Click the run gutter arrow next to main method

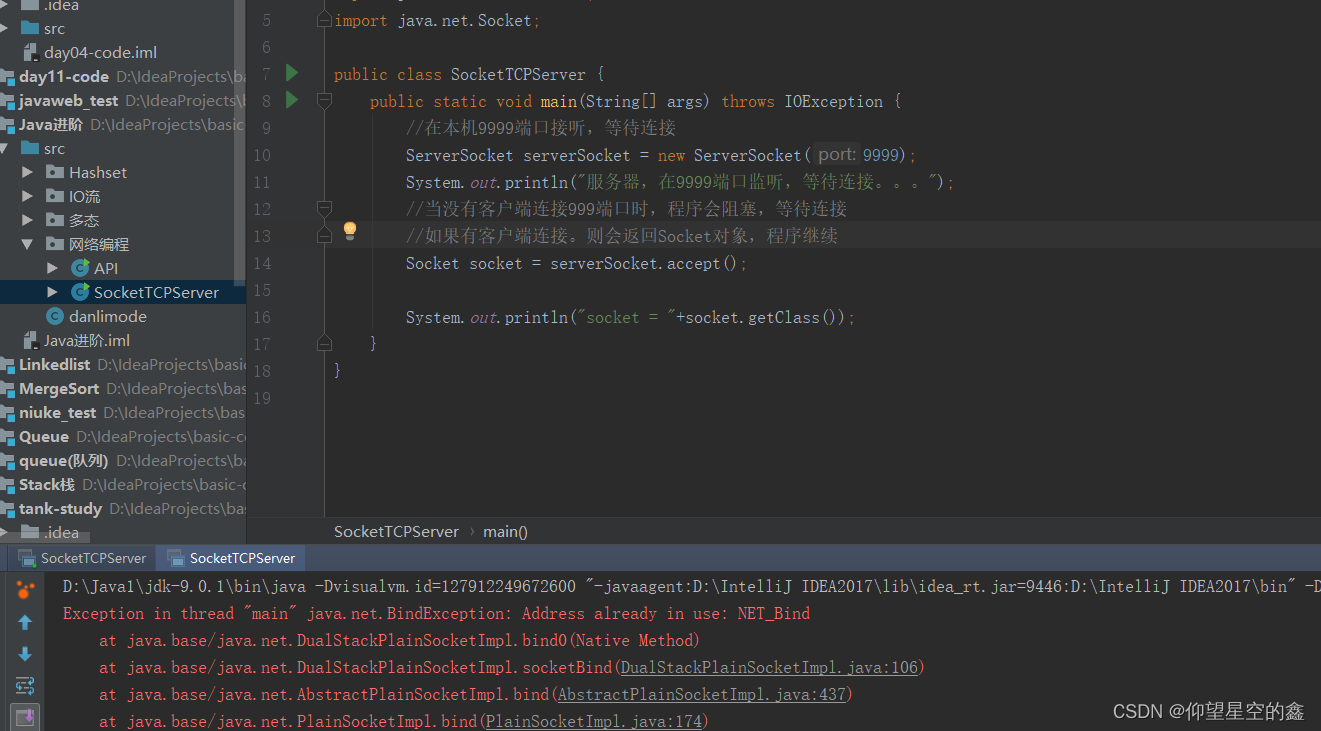(292, 100)
